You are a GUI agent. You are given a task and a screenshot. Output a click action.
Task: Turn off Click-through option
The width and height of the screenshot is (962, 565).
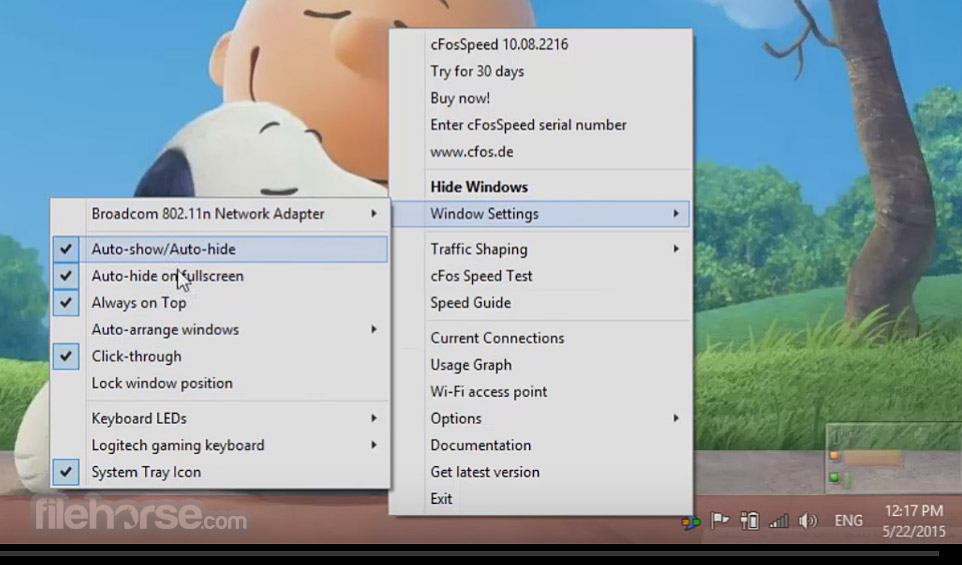tap(220, 356)
